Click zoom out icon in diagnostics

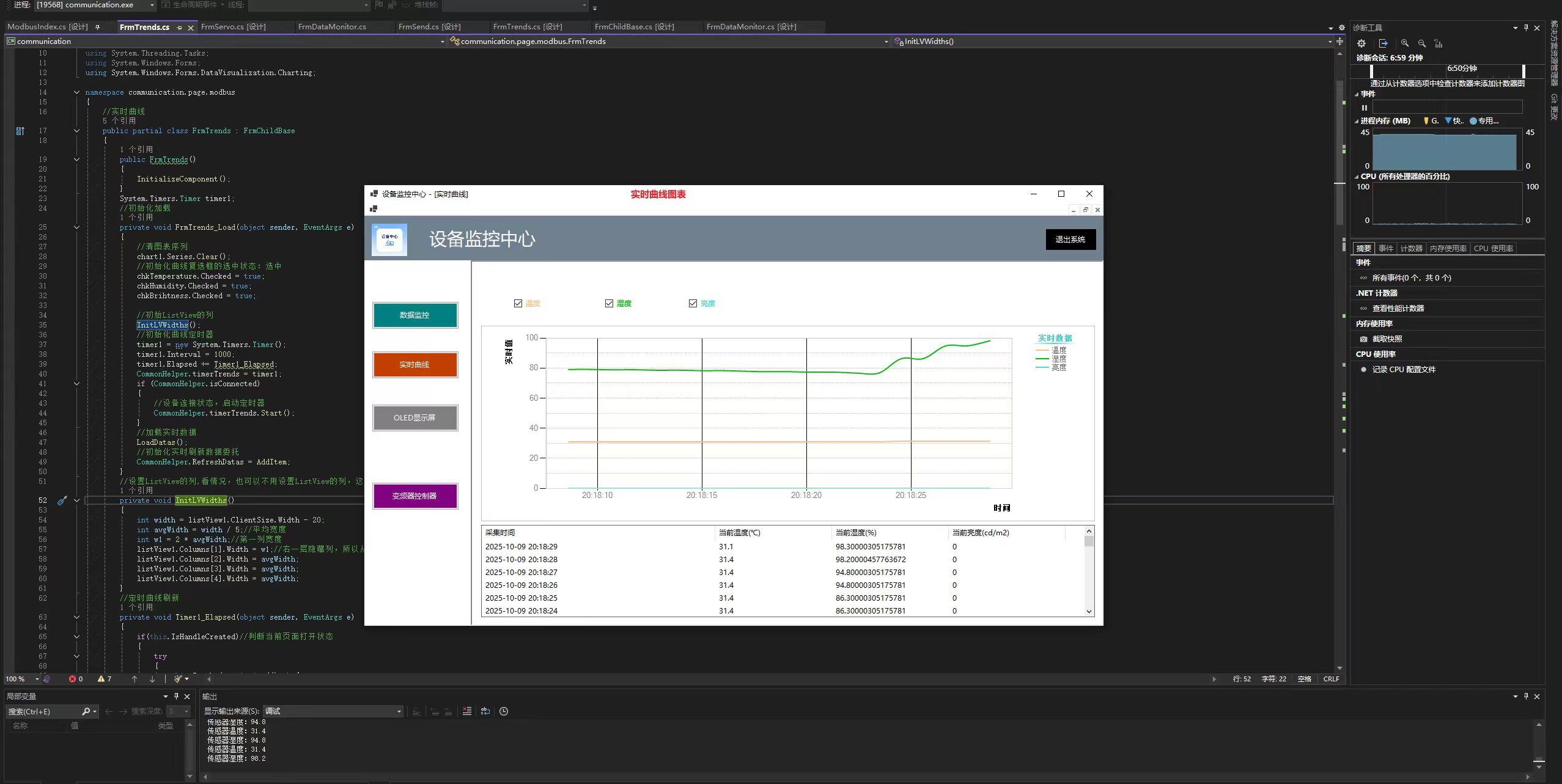[x=1422, y=43]
